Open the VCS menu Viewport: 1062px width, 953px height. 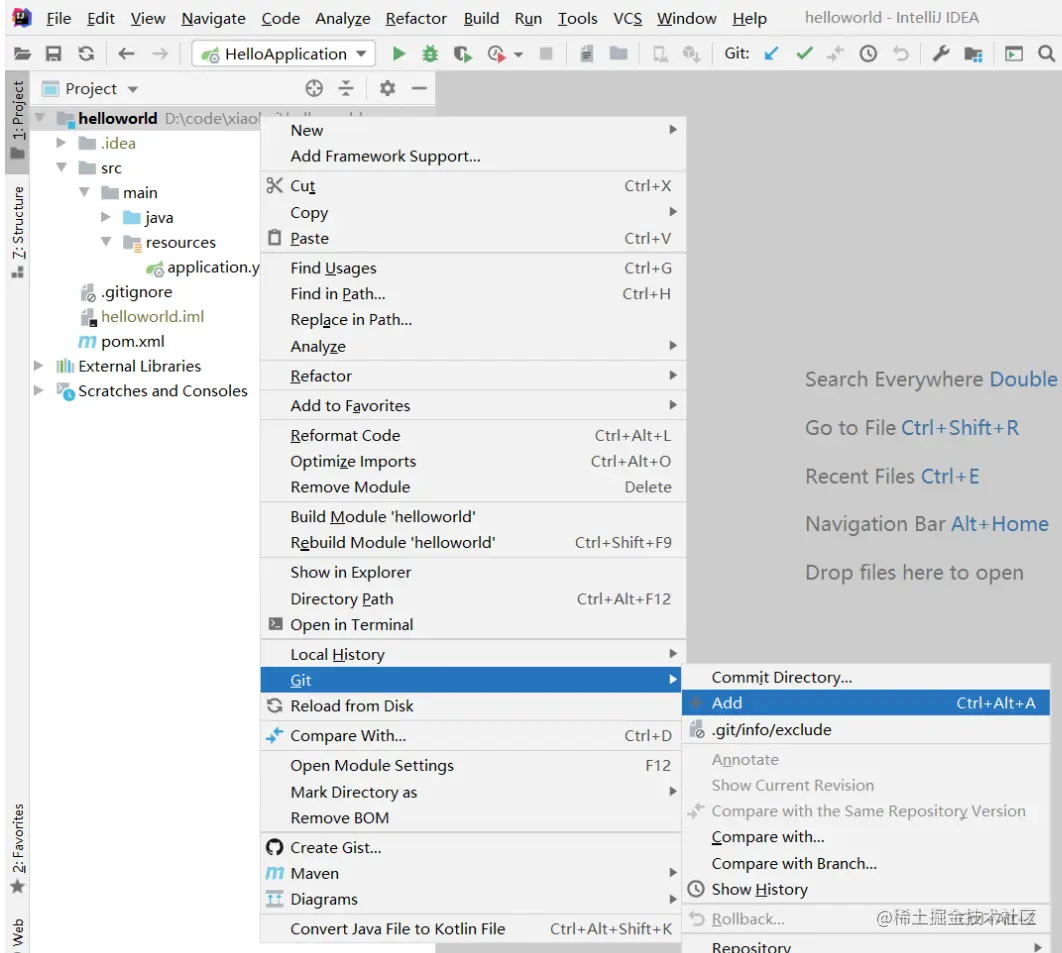(x=627, y=18)
